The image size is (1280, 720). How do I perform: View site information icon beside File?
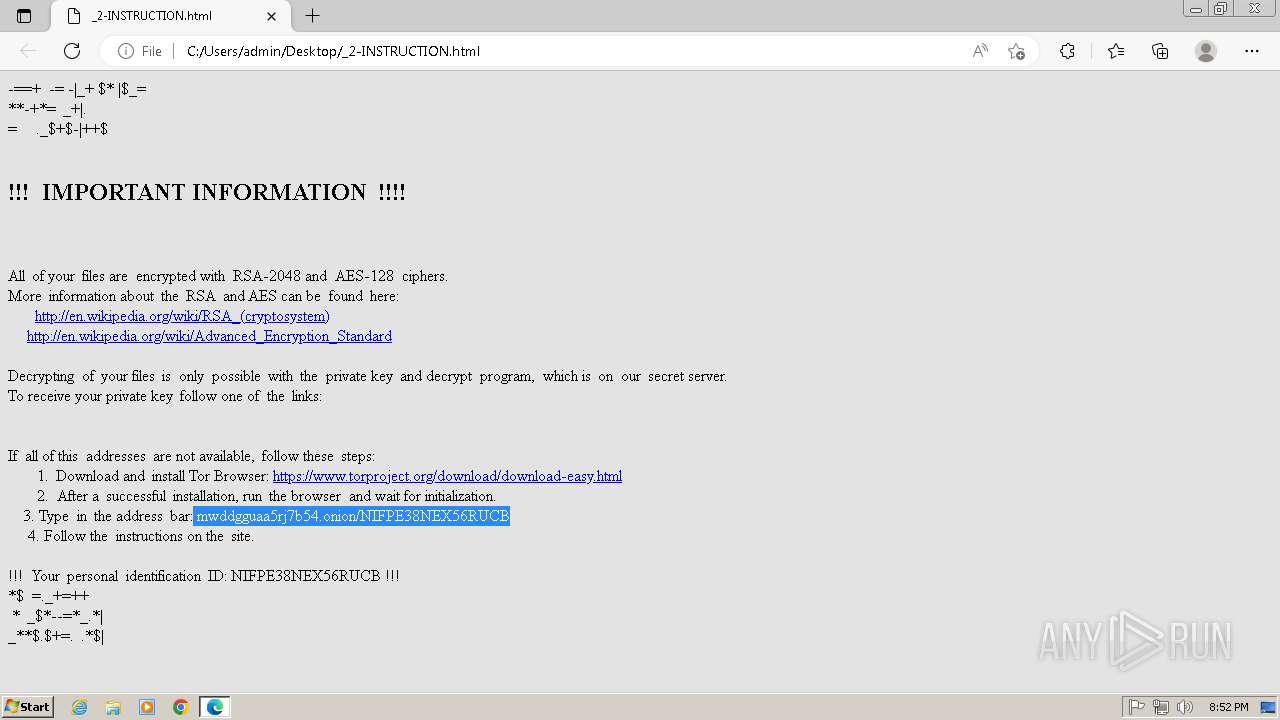pyautogui.click(x=126, y=51)
